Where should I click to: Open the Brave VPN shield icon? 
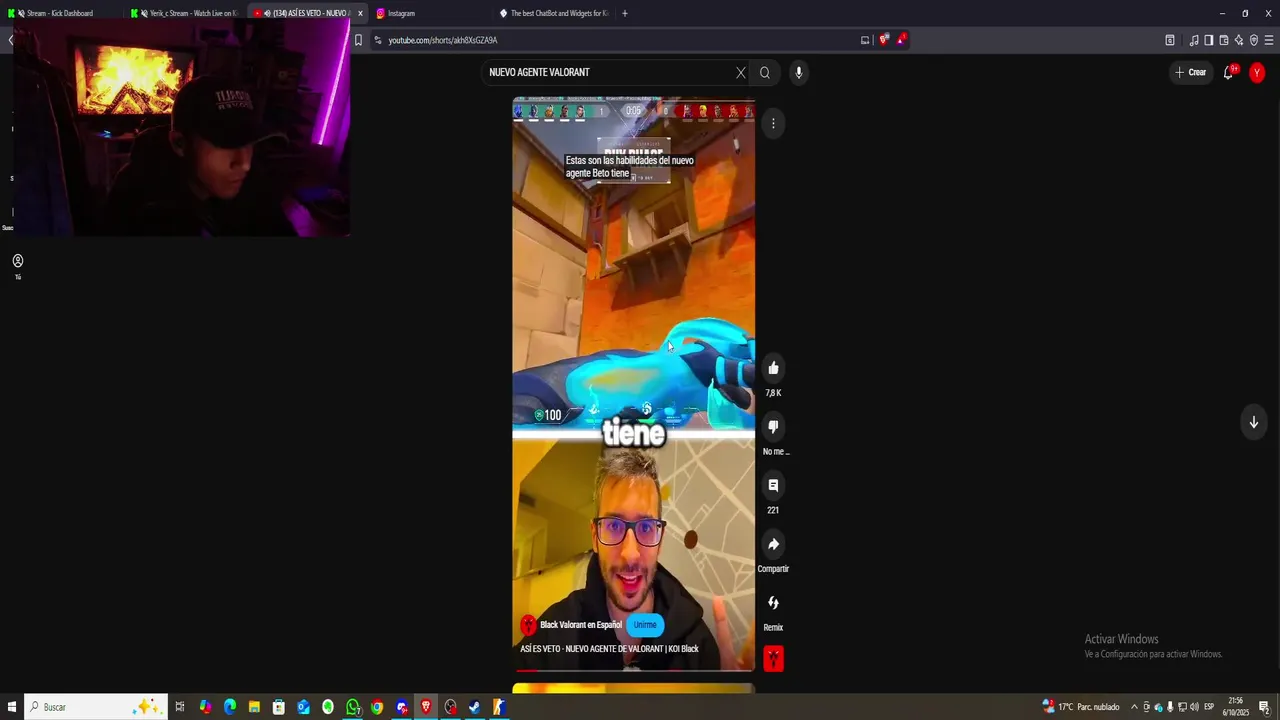[1254, 40]
